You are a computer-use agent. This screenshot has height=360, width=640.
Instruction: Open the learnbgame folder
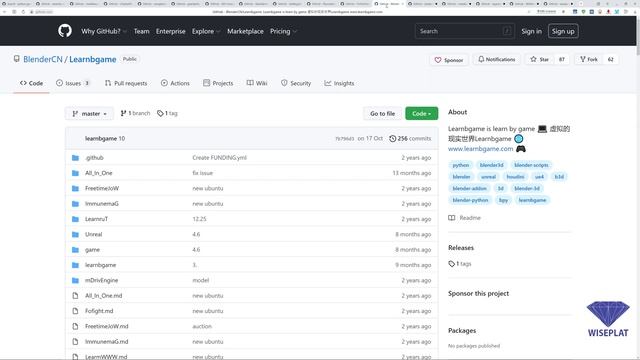100,265
